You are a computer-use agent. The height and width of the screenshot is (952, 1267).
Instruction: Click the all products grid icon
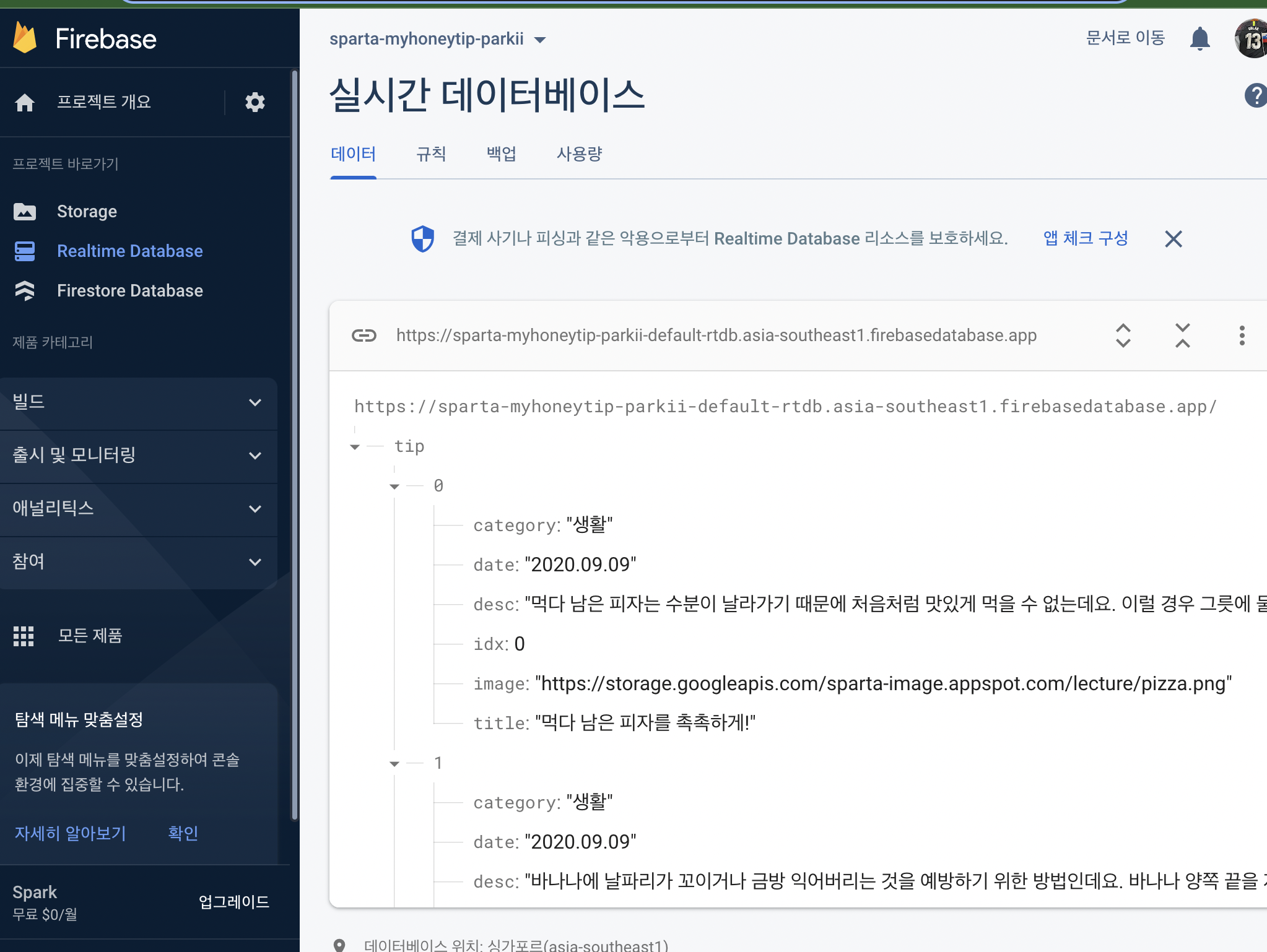coord(24,636)
